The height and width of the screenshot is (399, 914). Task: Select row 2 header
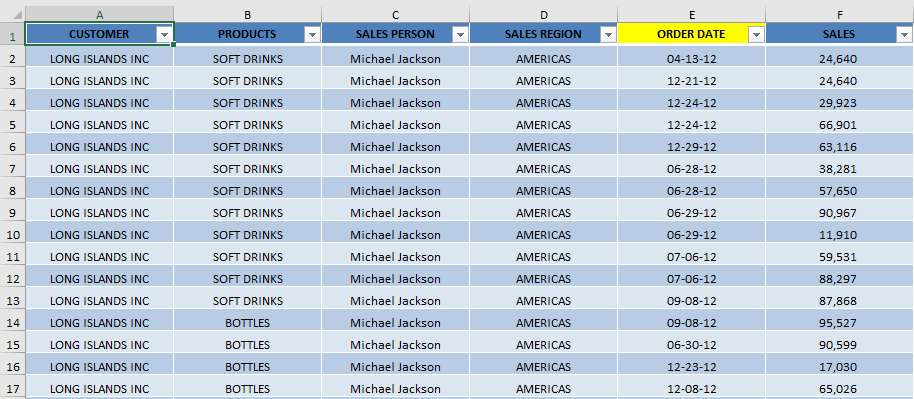point(12,58)
